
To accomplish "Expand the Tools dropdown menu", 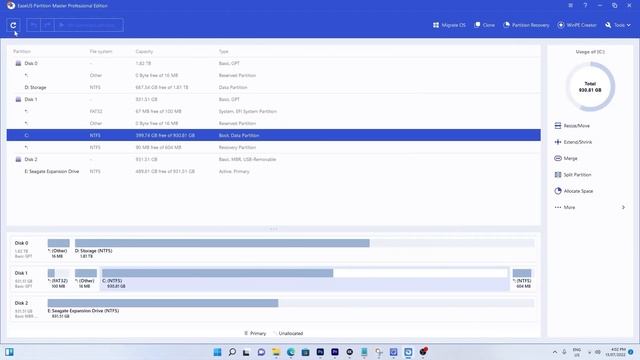I will [618, 25].
